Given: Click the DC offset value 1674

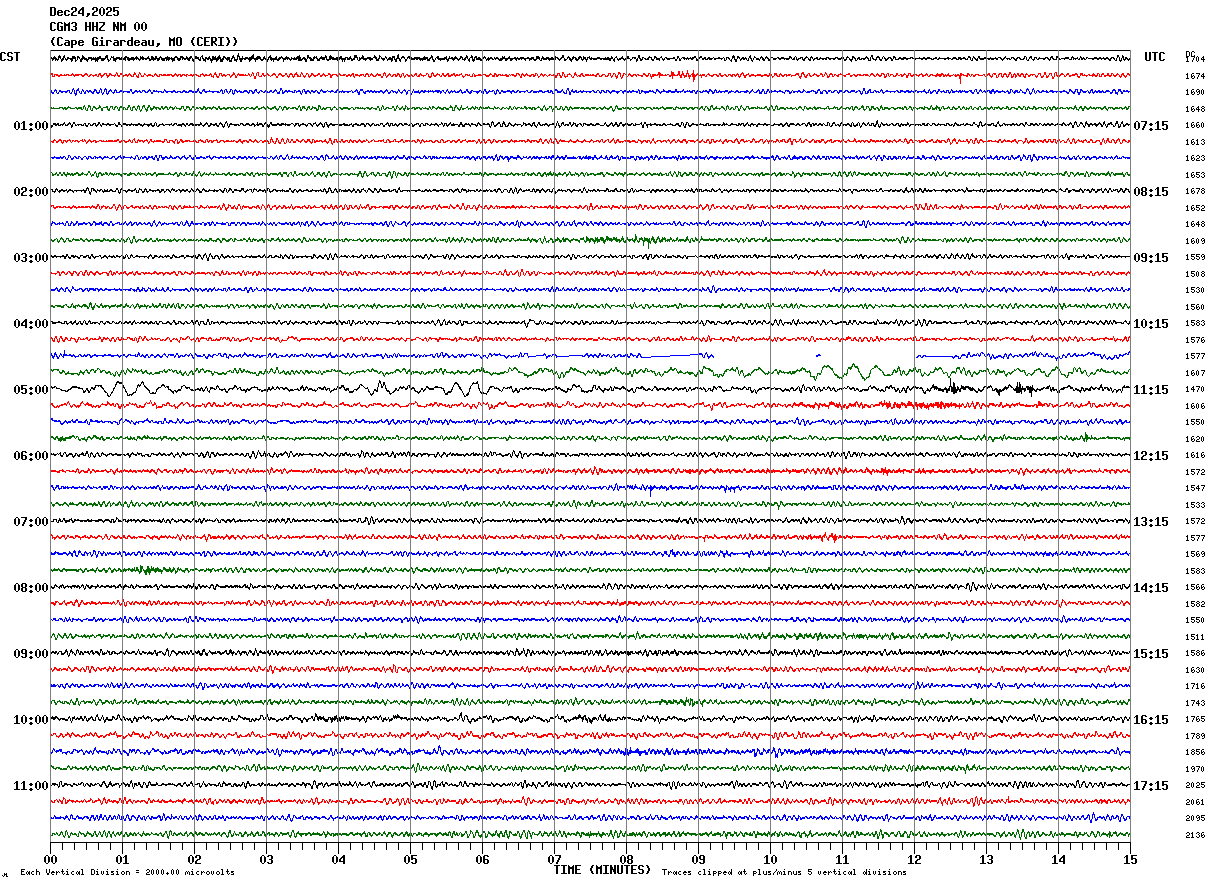Looking at the screenshot, I should click(x=1195, y=76).
